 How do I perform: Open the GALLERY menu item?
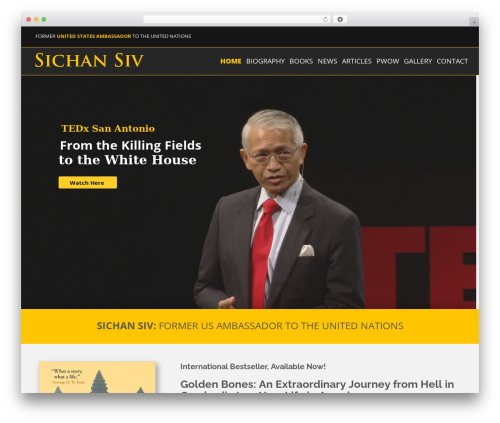tap(418, 61)
